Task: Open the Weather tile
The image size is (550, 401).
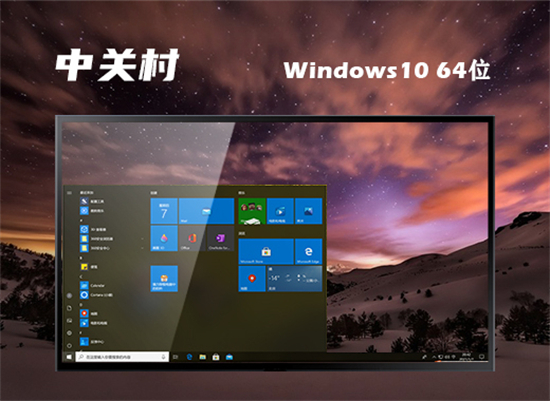Action: 294,279
